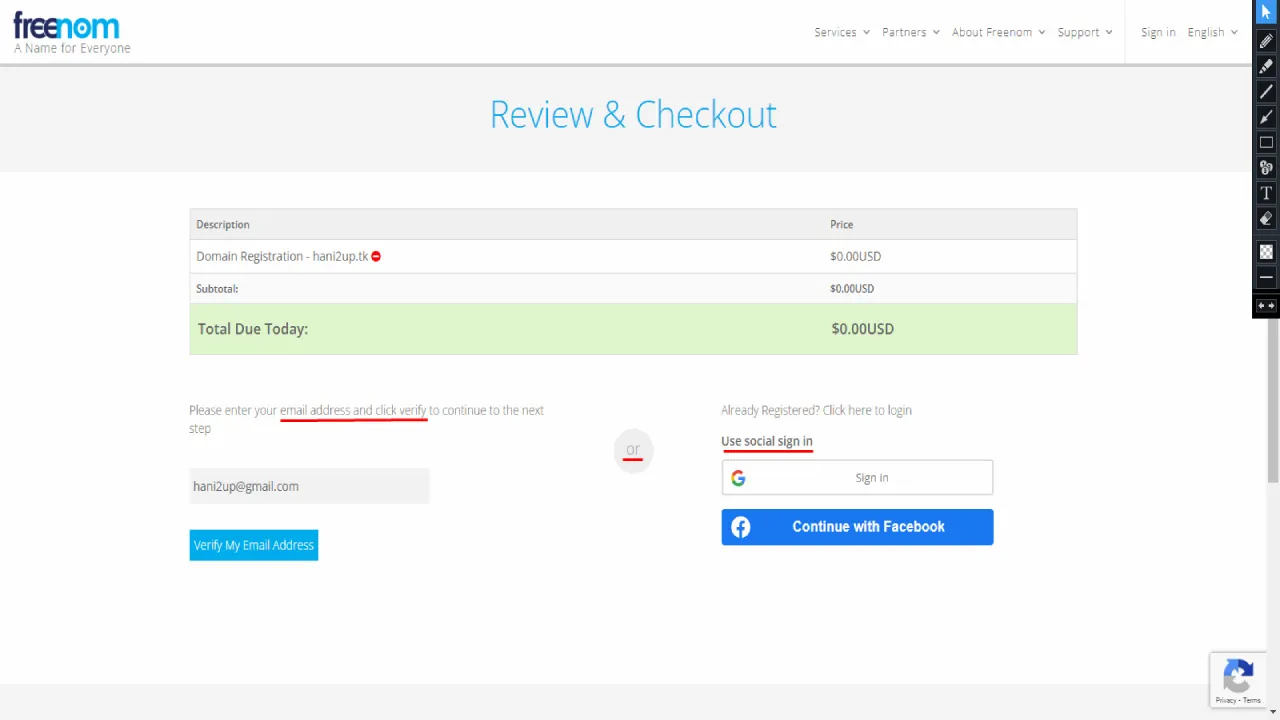The image size is (1280, 720).
Task: Open the Partners dropdown menu
Action: pos(911,32)
